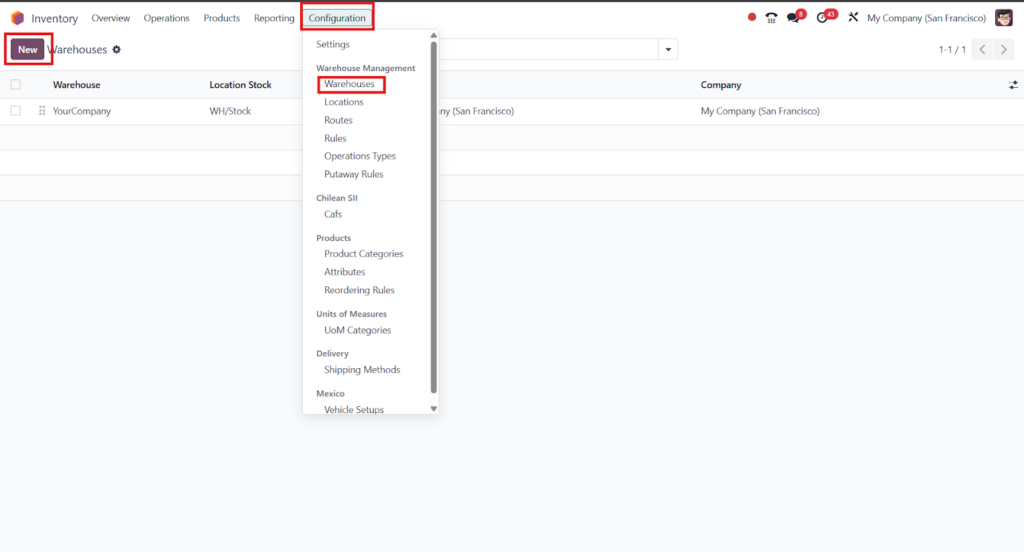Select Locations menu entry
This screenshot has width=1024, height=552.
pyautogui.click(x=344, y=102)
